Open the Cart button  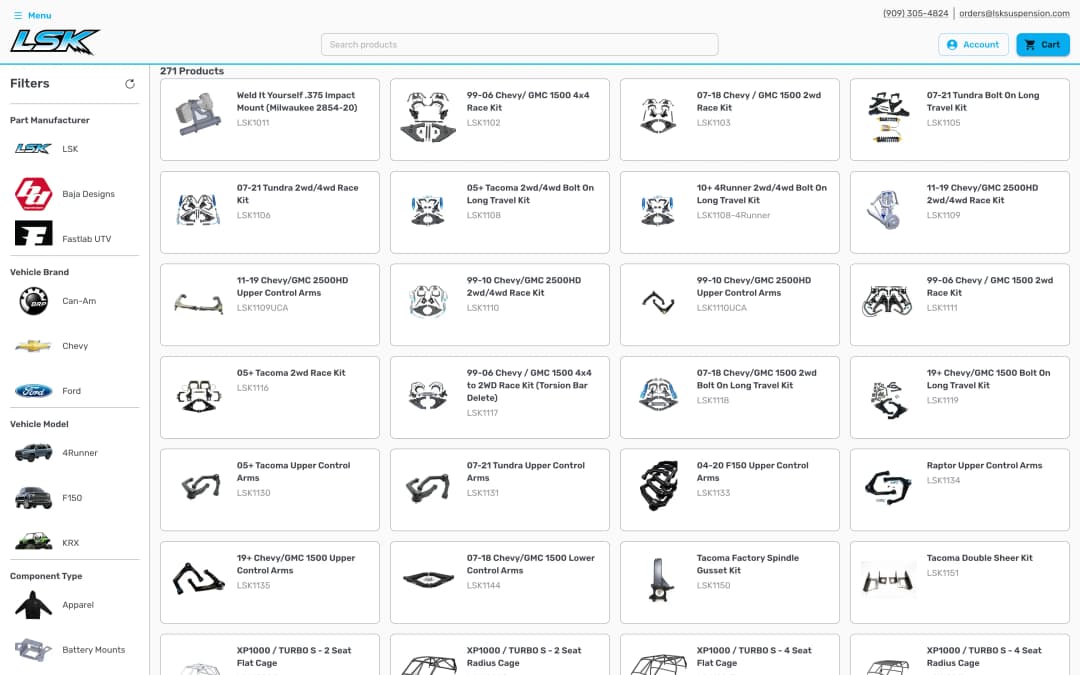pos(1042,45)
